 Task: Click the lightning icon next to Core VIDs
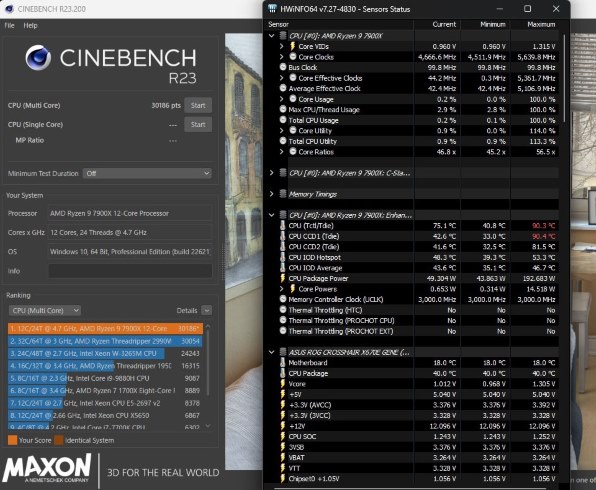[293, 46]
